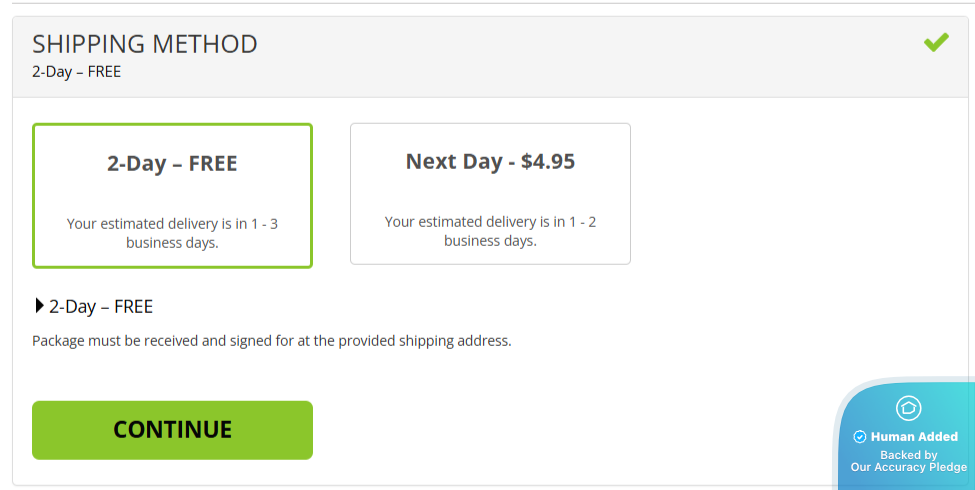Click the signature requirement notice text
This screenshot has width=975, height=490.
click(x=271, y=341)
